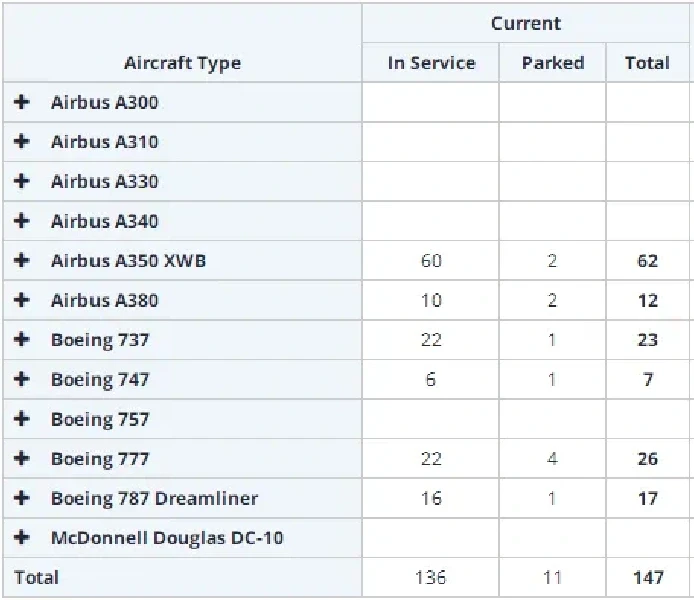
Task: Expand Airbus A350 XWB details
Action: (x=22, y=261)
